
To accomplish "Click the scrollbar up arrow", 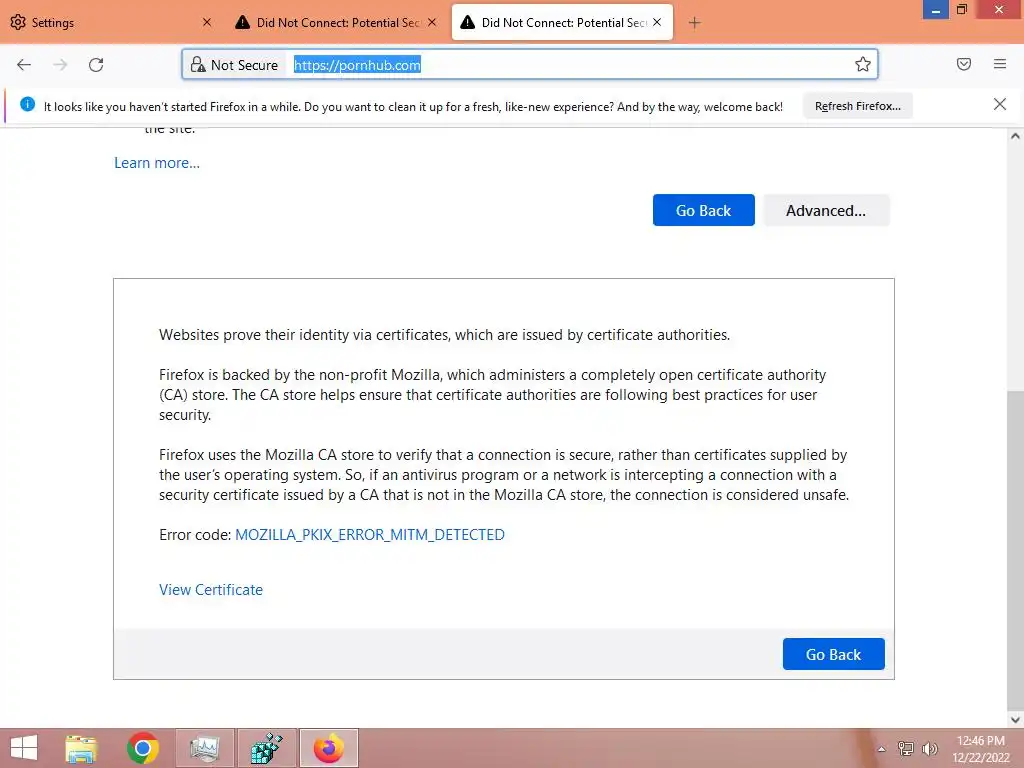I will coord(1015,136).
